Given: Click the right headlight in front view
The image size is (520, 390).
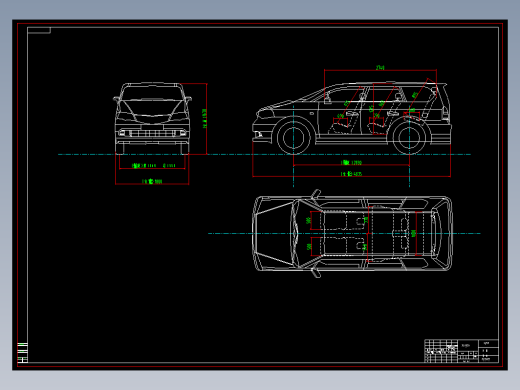Looking at the screenshot, I should (180, 116).
